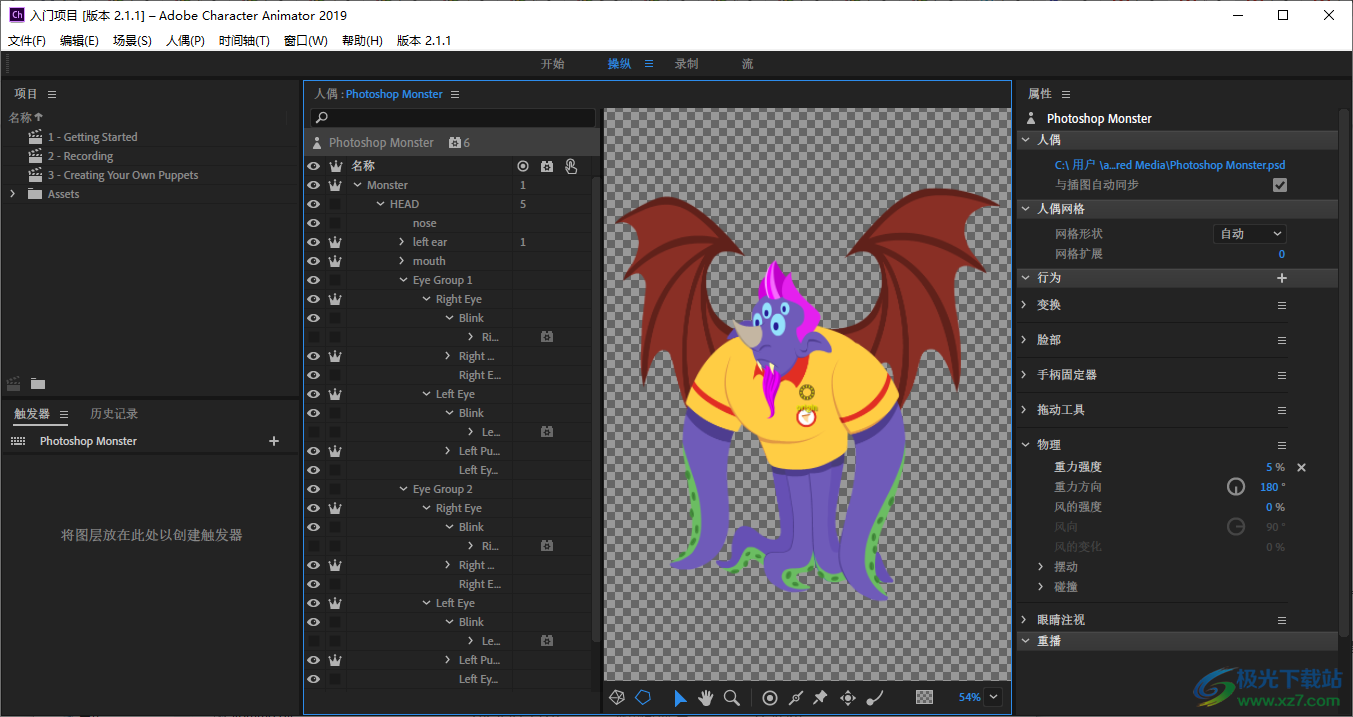The image size is (1353, 717).
Task: Hide the HEAD layer
Action: [314, 204]
